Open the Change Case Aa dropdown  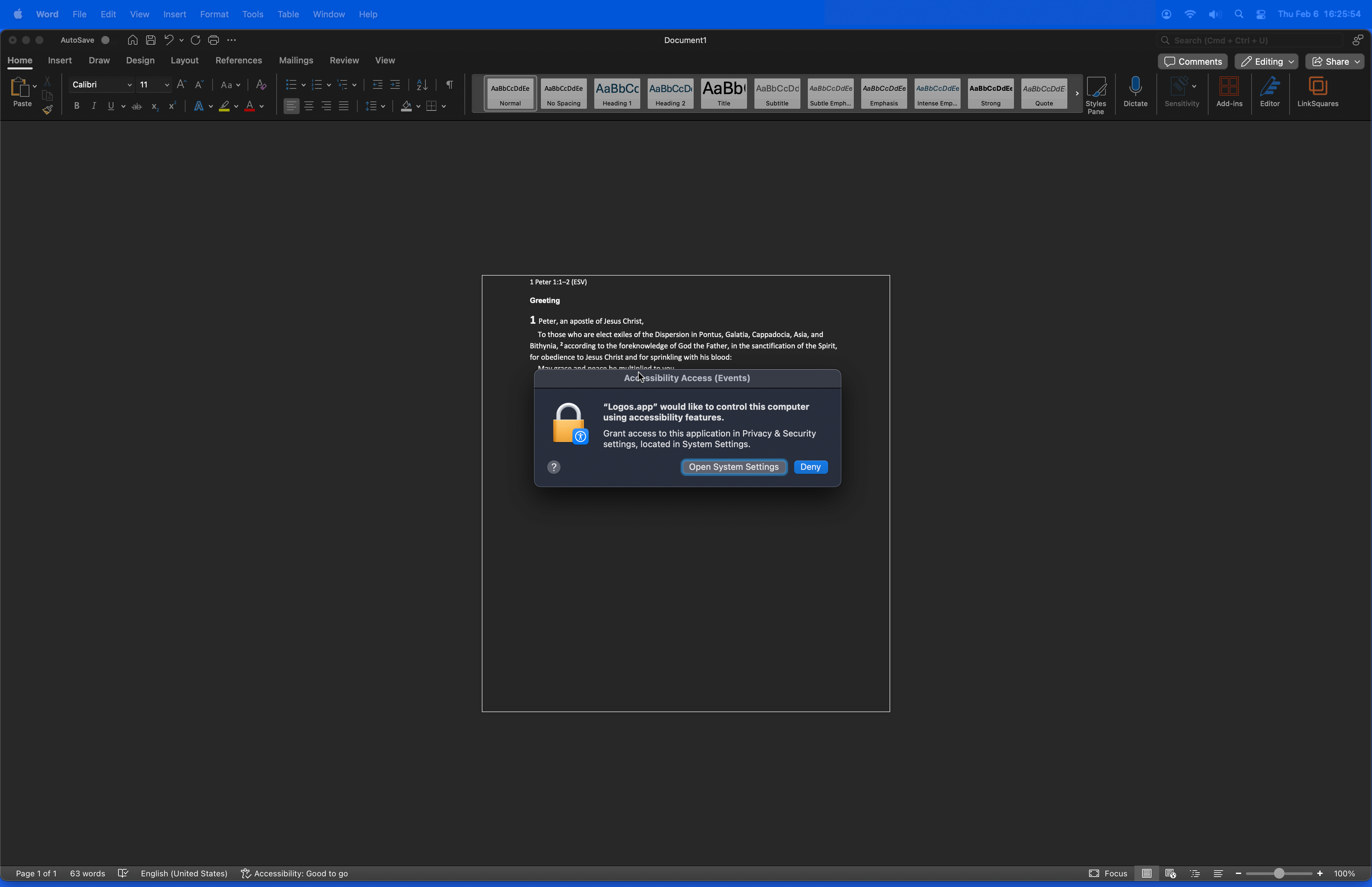tap(231, 85)
